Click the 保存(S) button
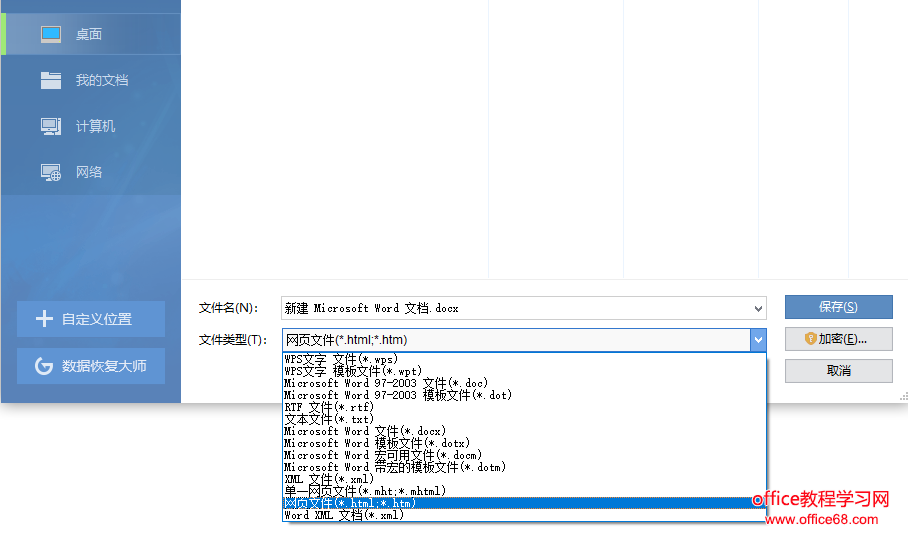This screenshot has width=908, height=536. [x=839, y=307]
